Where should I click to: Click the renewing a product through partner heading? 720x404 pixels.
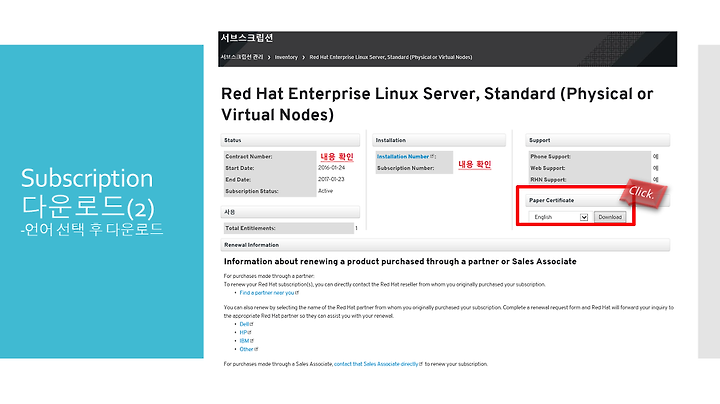400,261
